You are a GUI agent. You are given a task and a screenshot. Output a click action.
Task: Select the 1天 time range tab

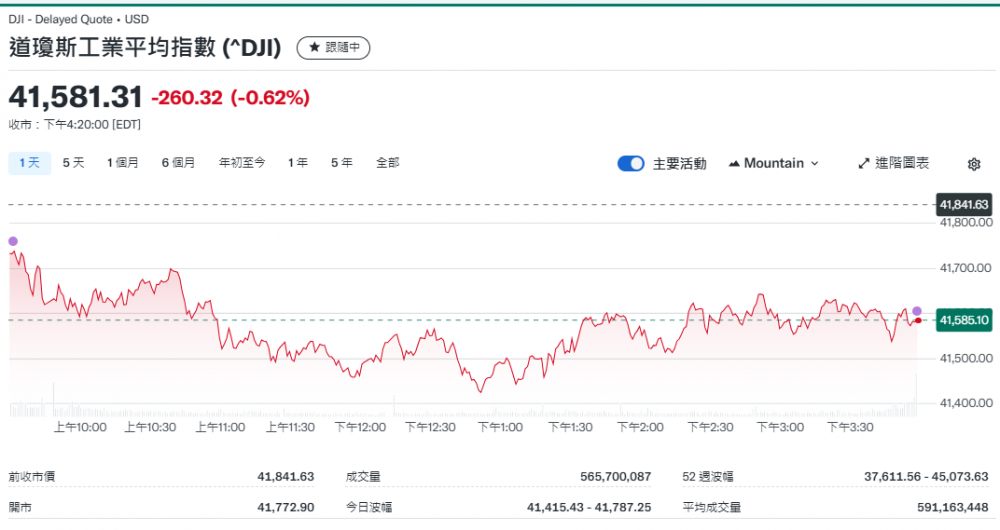pyautogui.click(x=29, y=163)
